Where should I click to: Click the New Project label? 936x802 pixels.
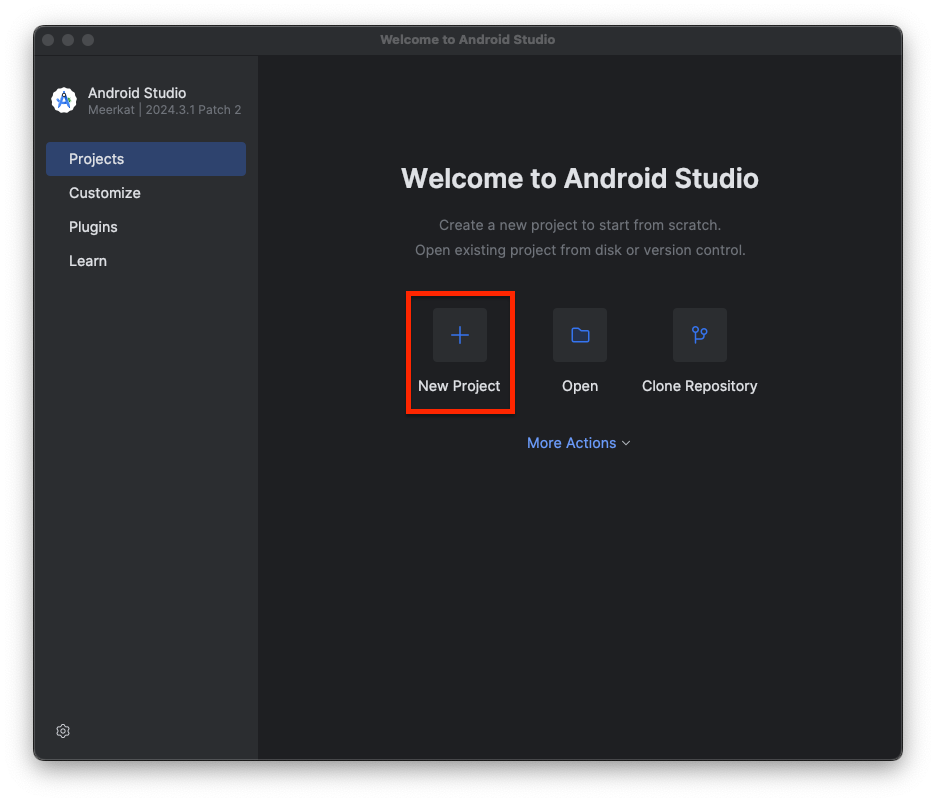(x=460, y=386)
